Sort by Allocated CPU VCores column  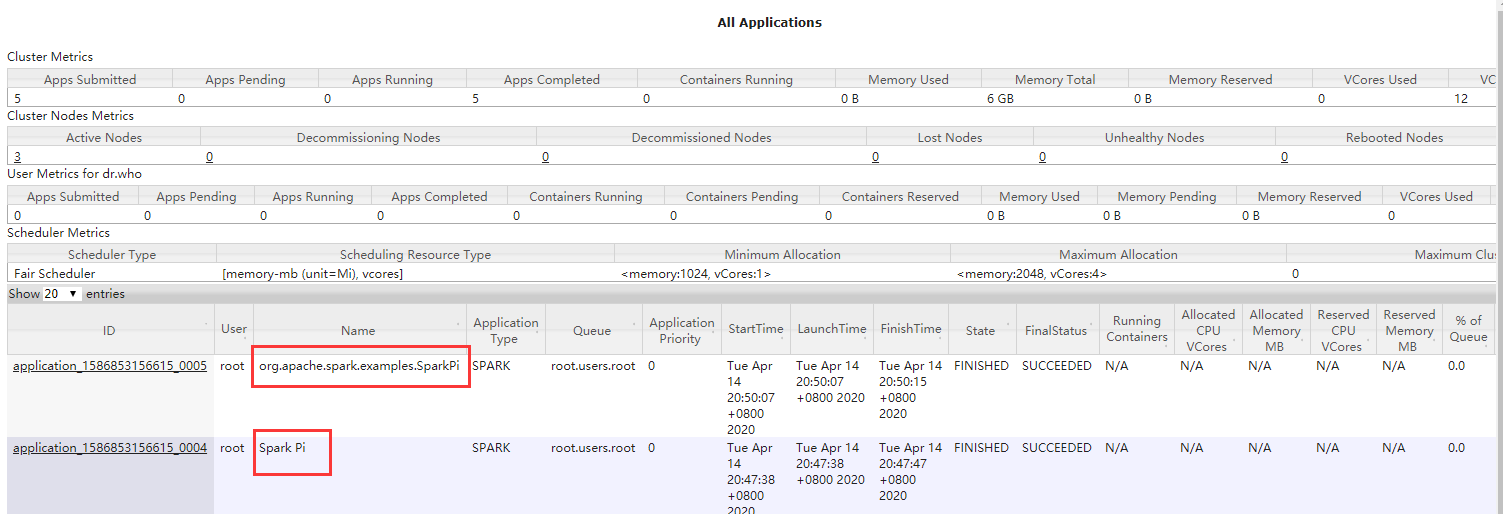tap(1208, 330)
